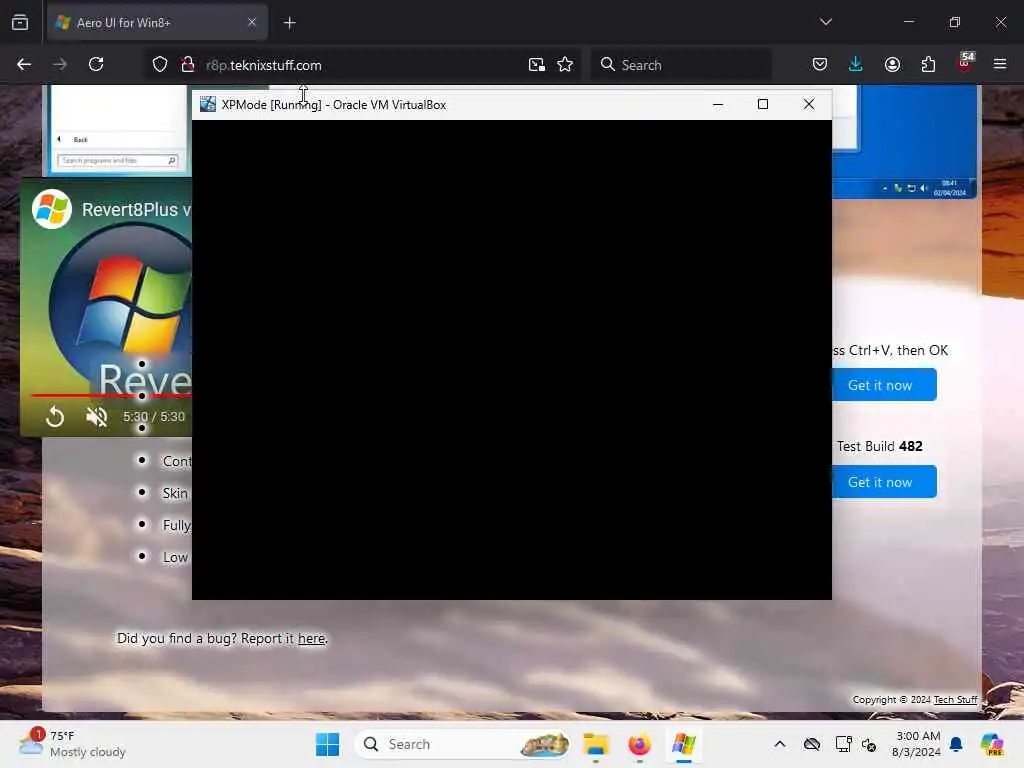This screenshot has height=768, width=1024.
Task: Close the XPMode VirtualBox window
Action: (x=808, y=104)
